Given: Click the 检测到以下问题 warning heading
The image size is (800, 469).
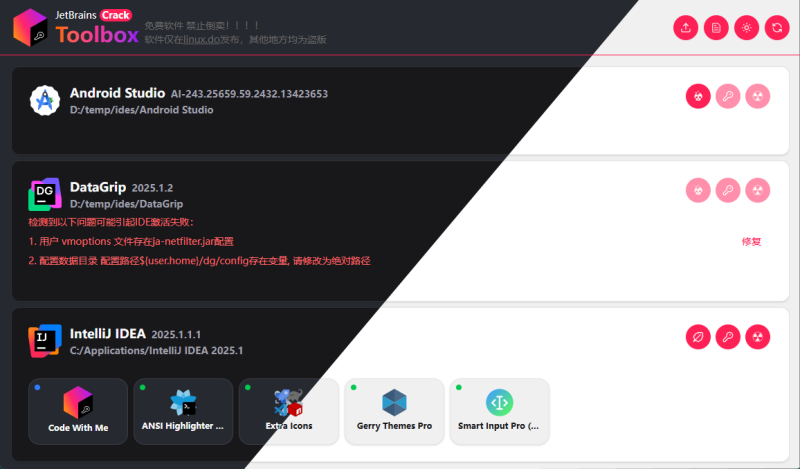Looking at the screenshot, I should coord(111,222).
